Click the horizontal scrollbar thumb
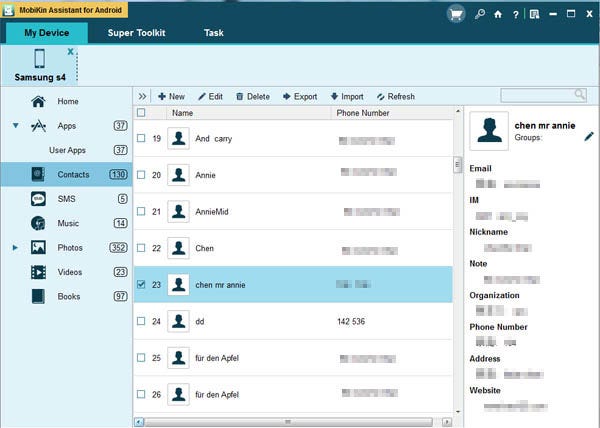The image size is (600, 428). click(288, 422)
